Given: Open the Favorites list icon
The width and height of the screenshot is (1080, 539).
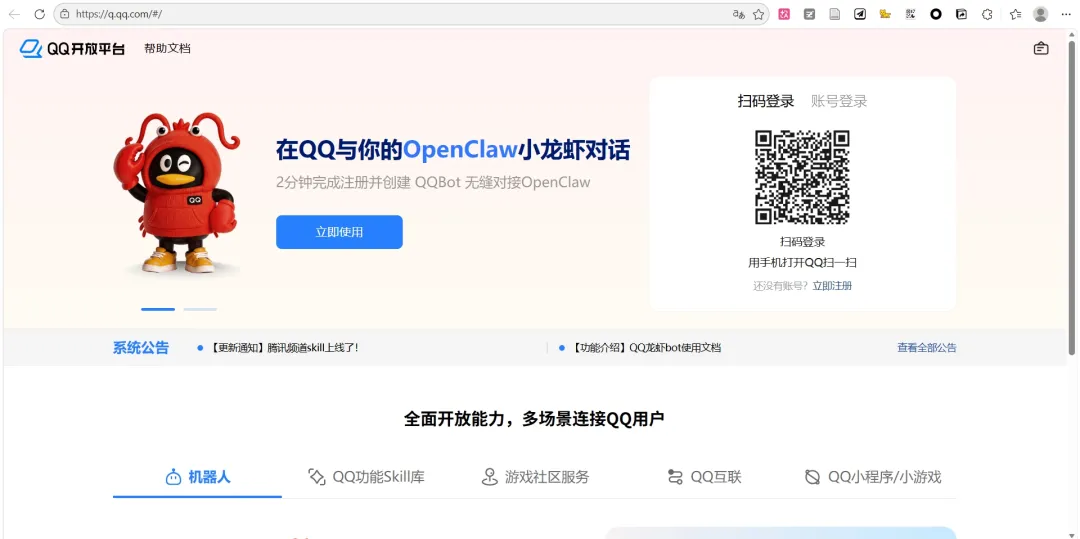Looking at the screenshot, I should [x=1015, y=14].
